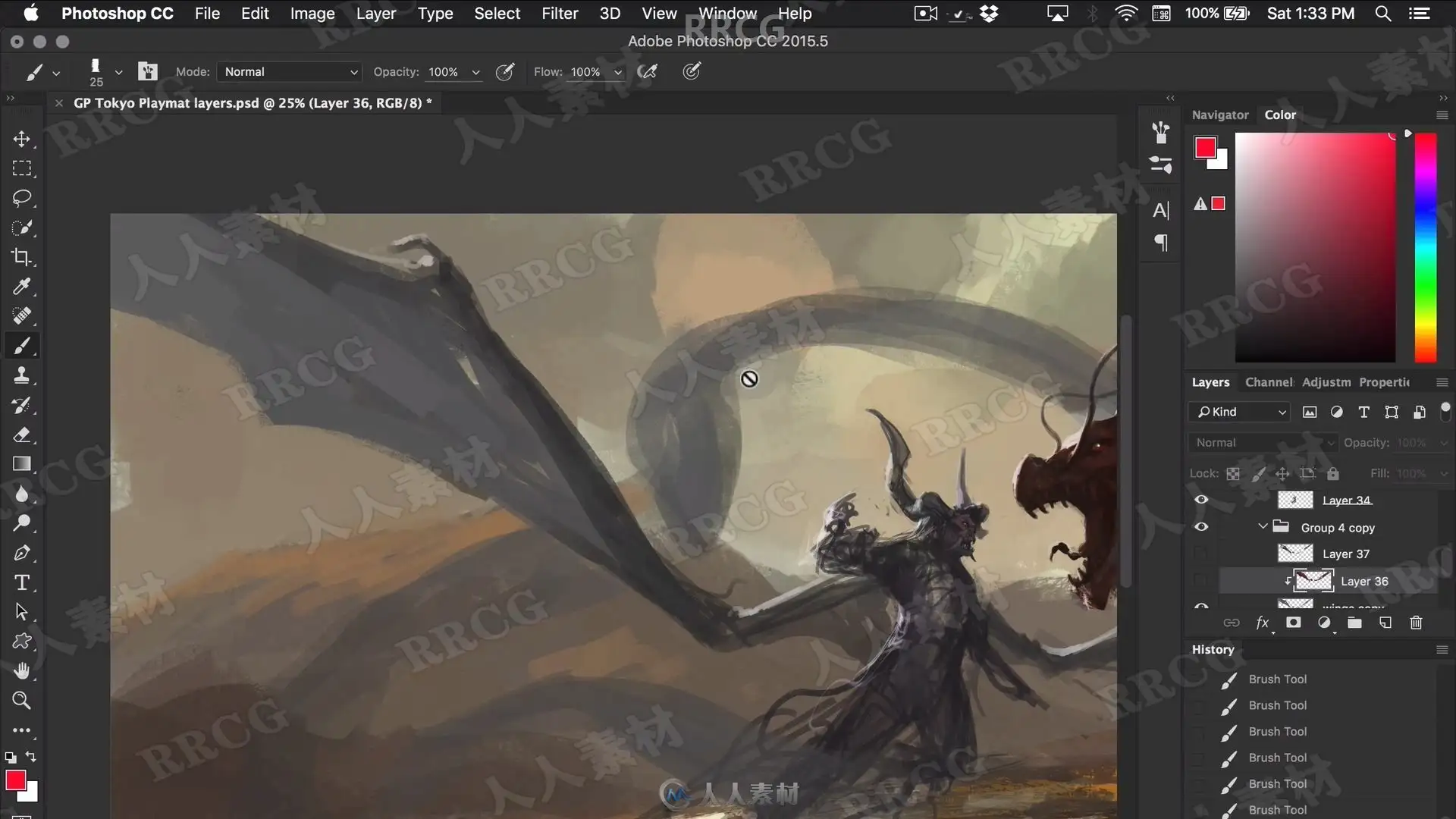This screenshot has height=819, width=1456.
Task: Select the Eraser tool
Action: 21,435
